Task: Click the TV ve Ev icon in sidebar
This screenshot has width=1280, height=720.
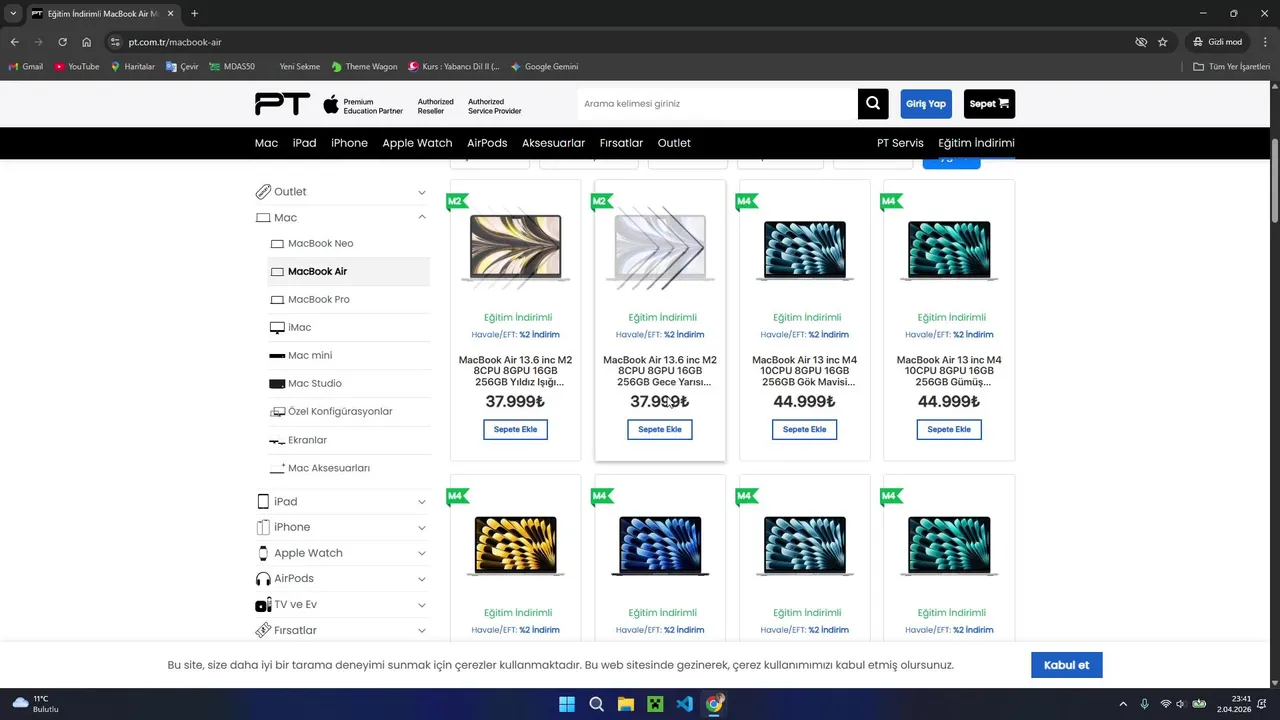Action: click(x=263, y=605)
